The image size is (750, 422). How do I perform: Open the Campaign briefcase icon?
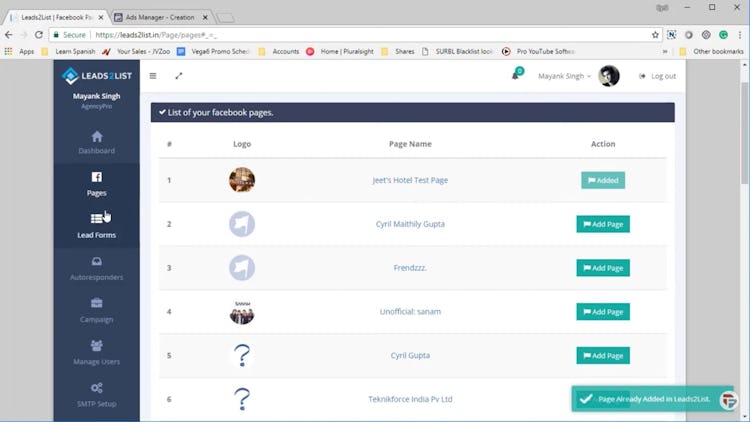tap(97, 303)
